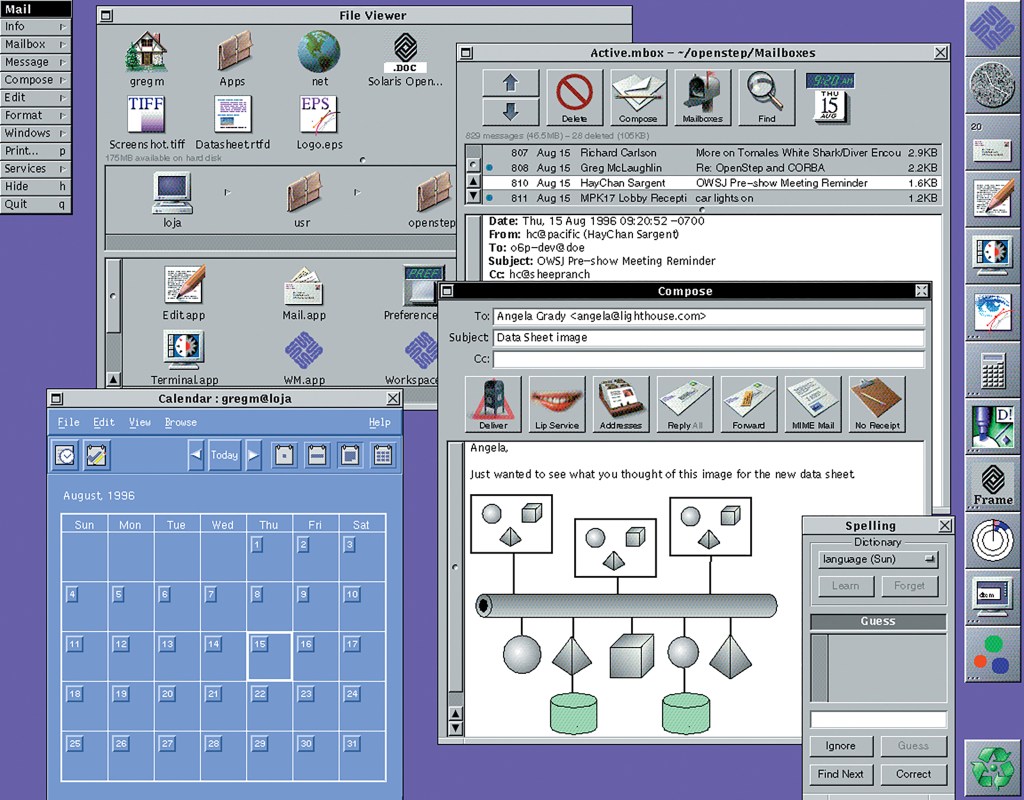Click the Frame application icon in the dock
The width and height of the screenshot is (1024, 800).
tap(993, 485)
